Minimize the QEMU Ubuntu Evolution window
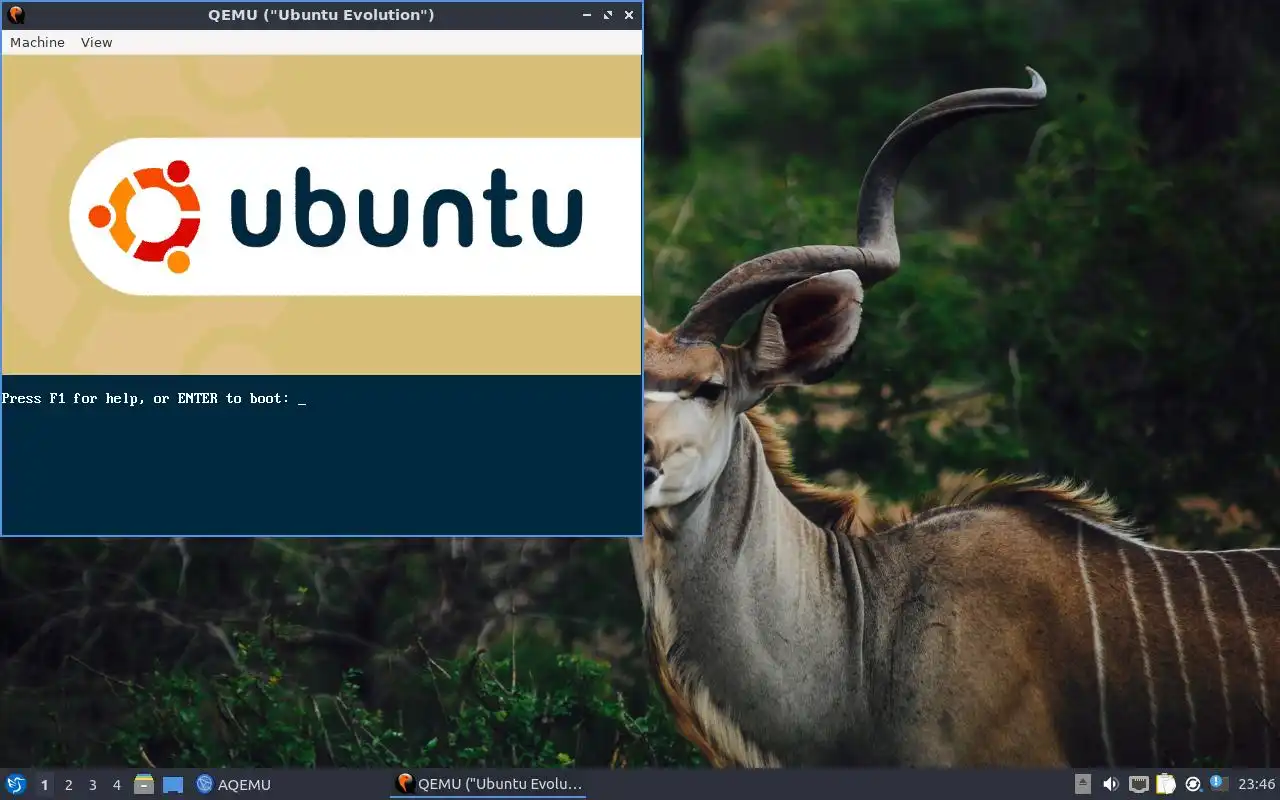The image size is (1280, 800). [x=587, y=15]
